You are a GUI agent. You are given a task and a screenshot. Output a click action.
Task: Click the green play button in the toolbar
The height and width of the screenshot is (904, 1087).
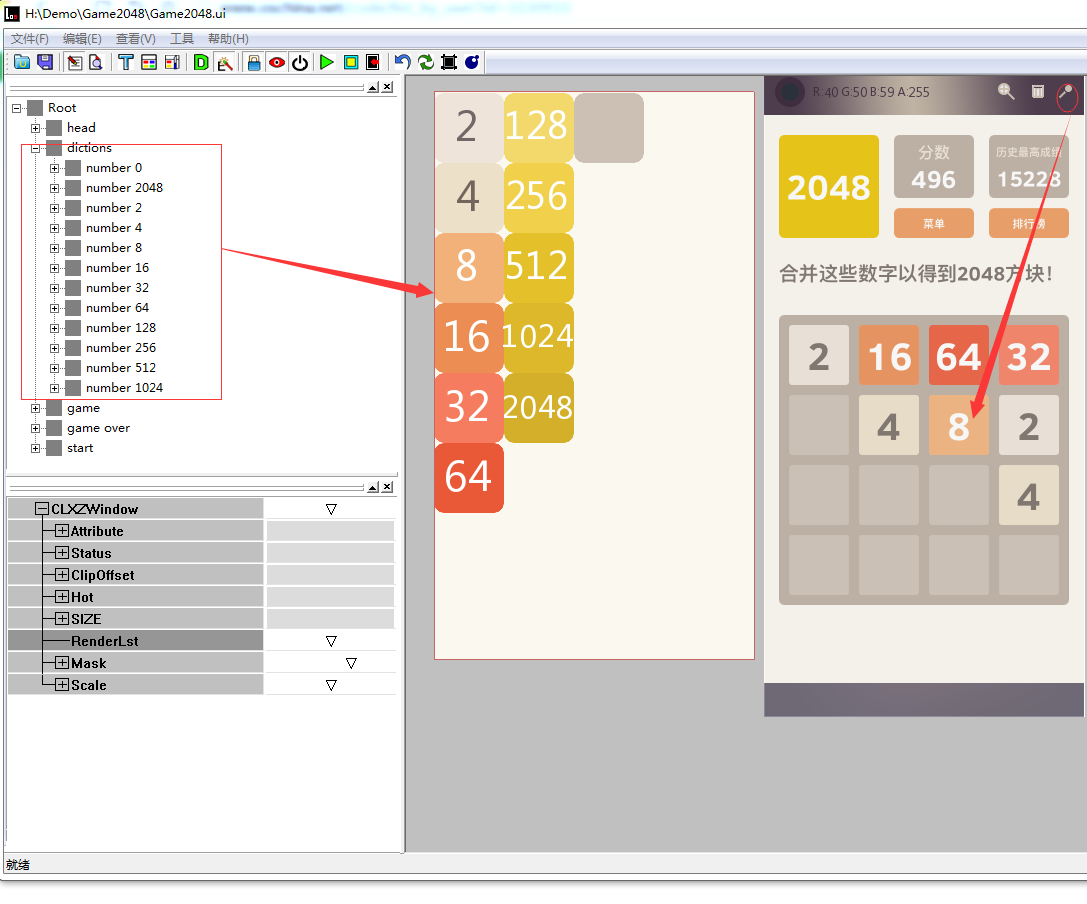point(327,62)
